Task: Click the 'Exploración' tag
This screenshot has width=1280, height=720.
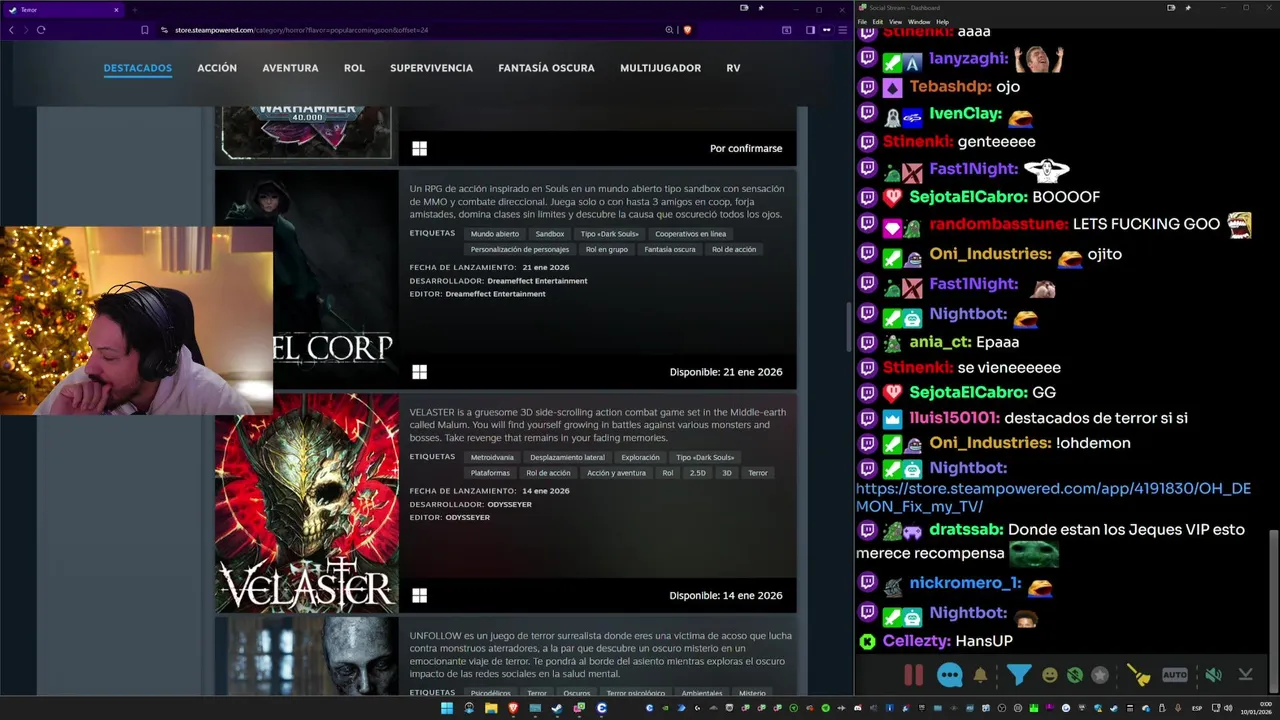Action: click(x=640, y=458)
